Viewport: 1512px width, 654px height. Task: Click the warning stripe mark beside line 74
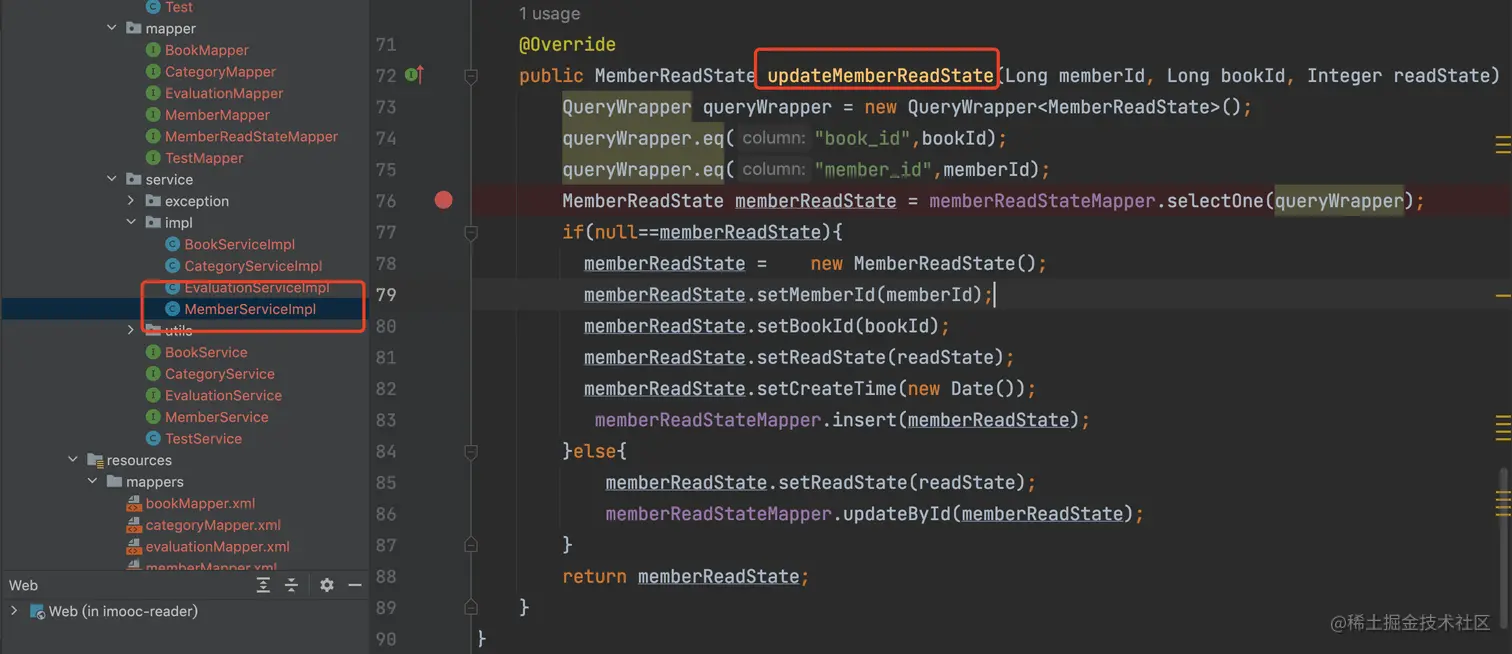click(x=1502, y=146)
